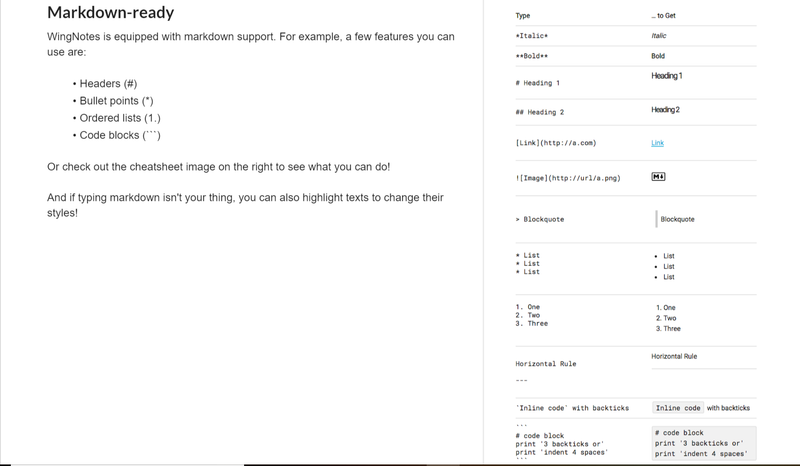Click the rendered "Heading 2" result
Viewport: 800px width, 466px height.
pos(665,110)
